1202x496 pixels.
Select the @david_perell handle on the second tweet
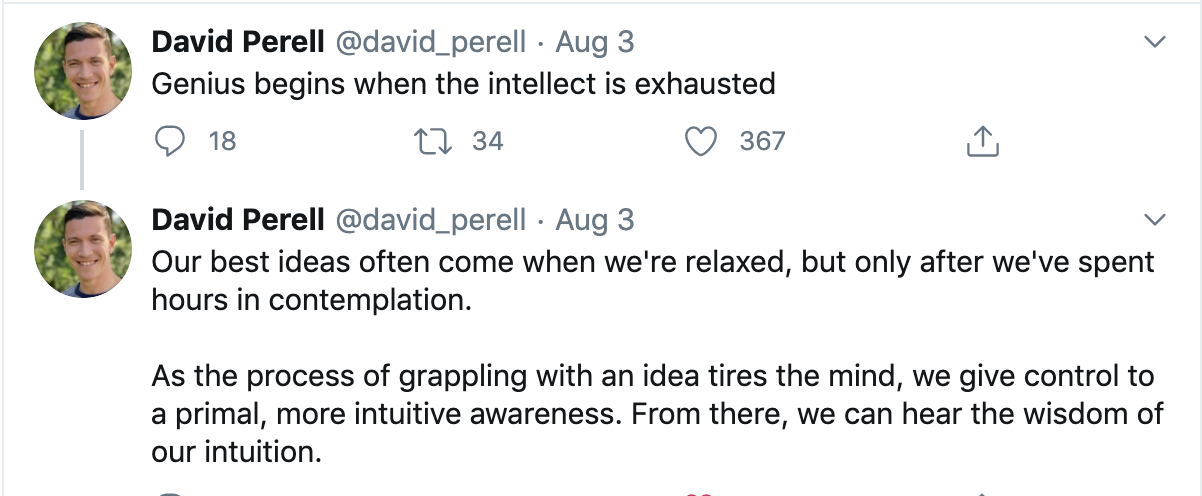430,219
